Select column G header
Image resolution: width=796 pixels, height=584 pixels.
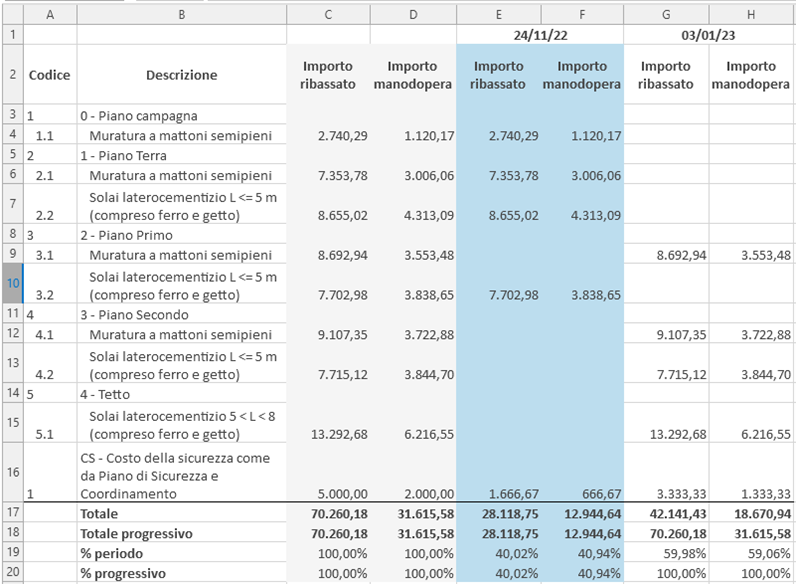coord(666,15)
